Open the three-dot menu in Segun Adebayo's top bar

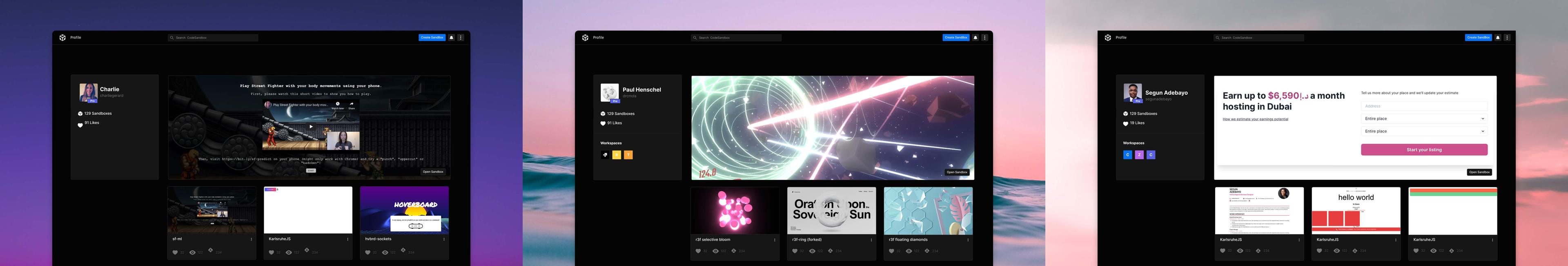1507,38
